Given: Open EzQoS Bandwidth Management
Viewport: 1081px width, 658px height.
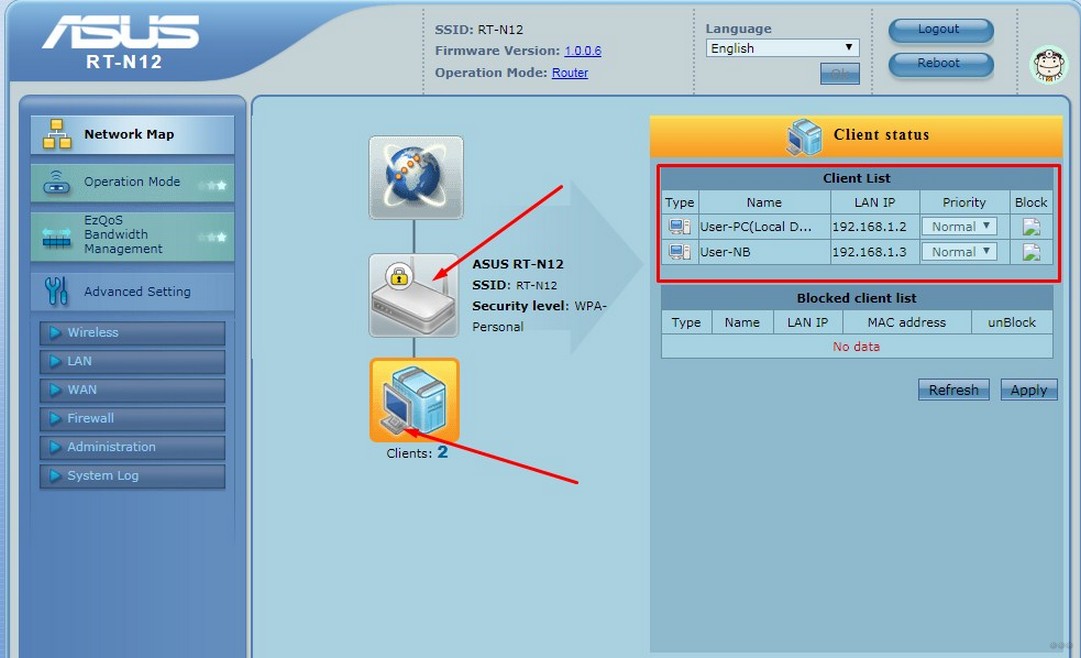Looking at the screenshot, I should point(132,235).
